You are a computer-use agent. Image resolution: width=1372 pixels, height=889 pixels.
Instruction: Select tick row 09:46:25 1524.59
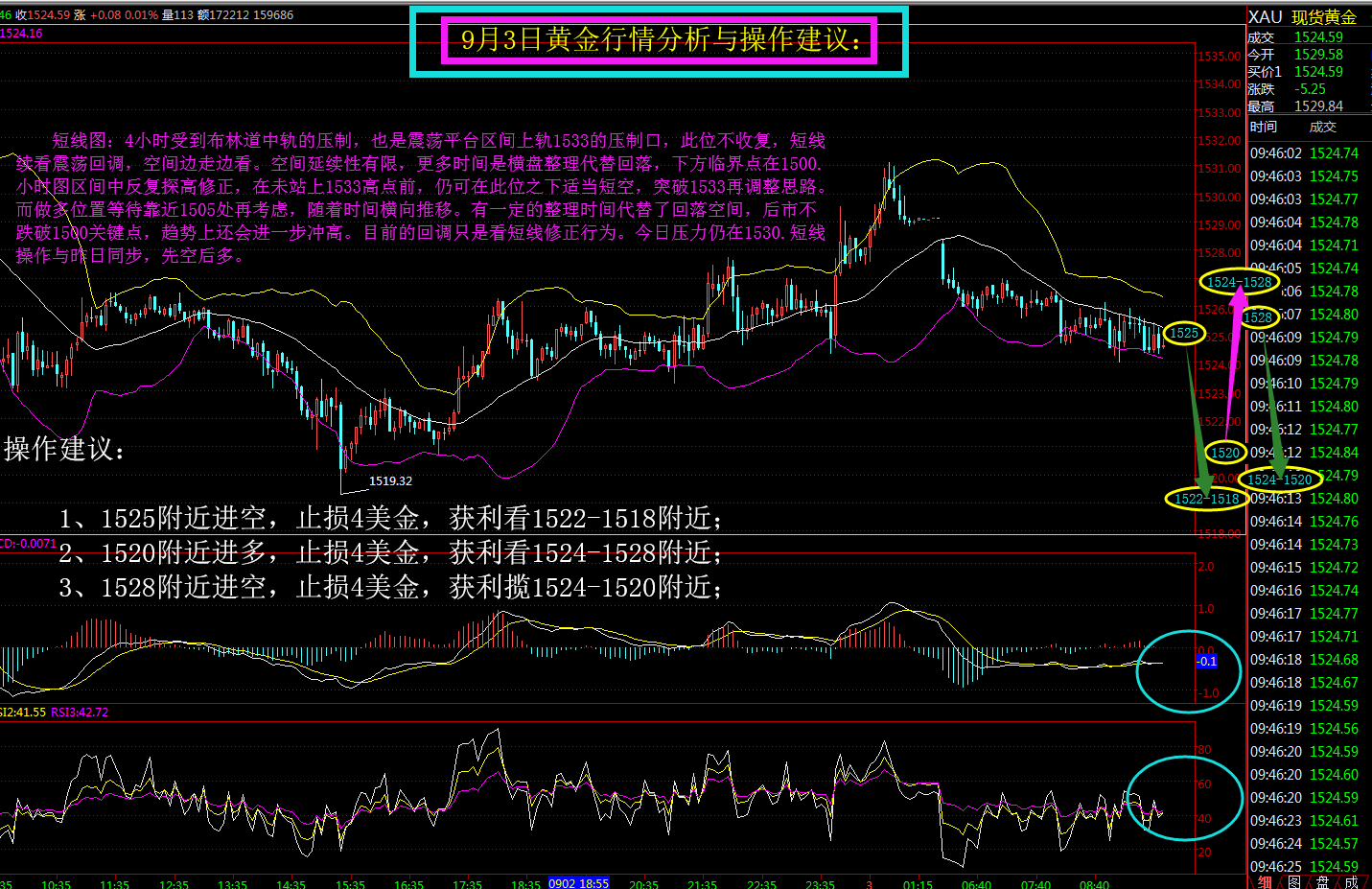click(1304, 867)
